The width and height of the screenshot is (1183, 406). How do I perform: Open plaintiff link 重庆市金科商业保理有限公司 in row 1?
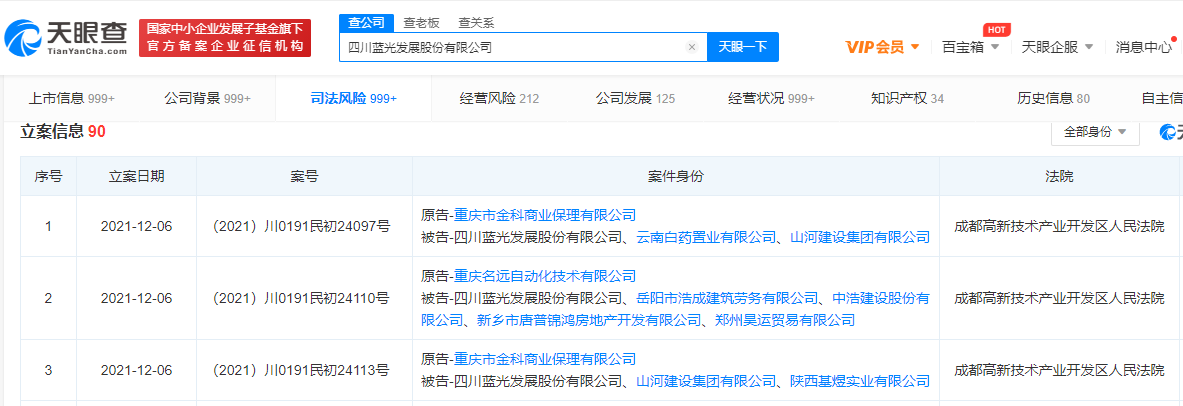pyautogui.click(x=545, y=215)
